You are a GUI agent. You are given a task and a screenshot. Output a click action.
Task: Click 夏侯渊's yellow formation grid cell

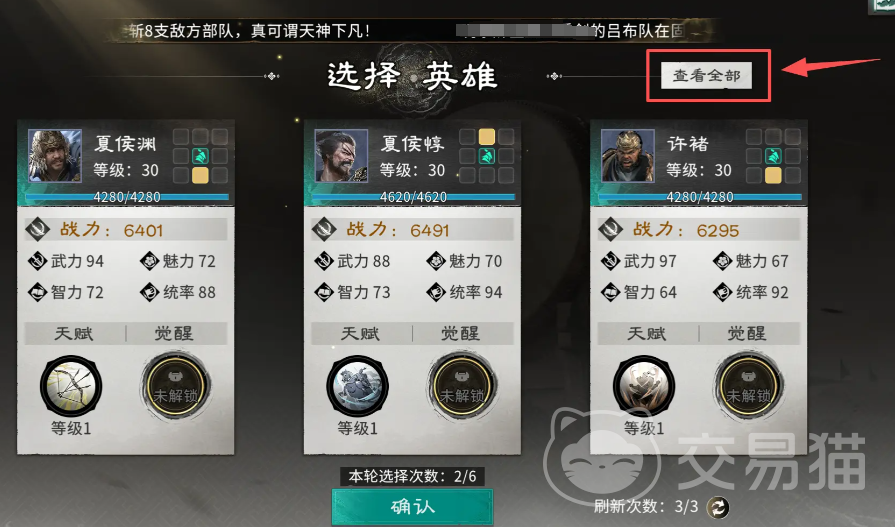coord(200,175)
